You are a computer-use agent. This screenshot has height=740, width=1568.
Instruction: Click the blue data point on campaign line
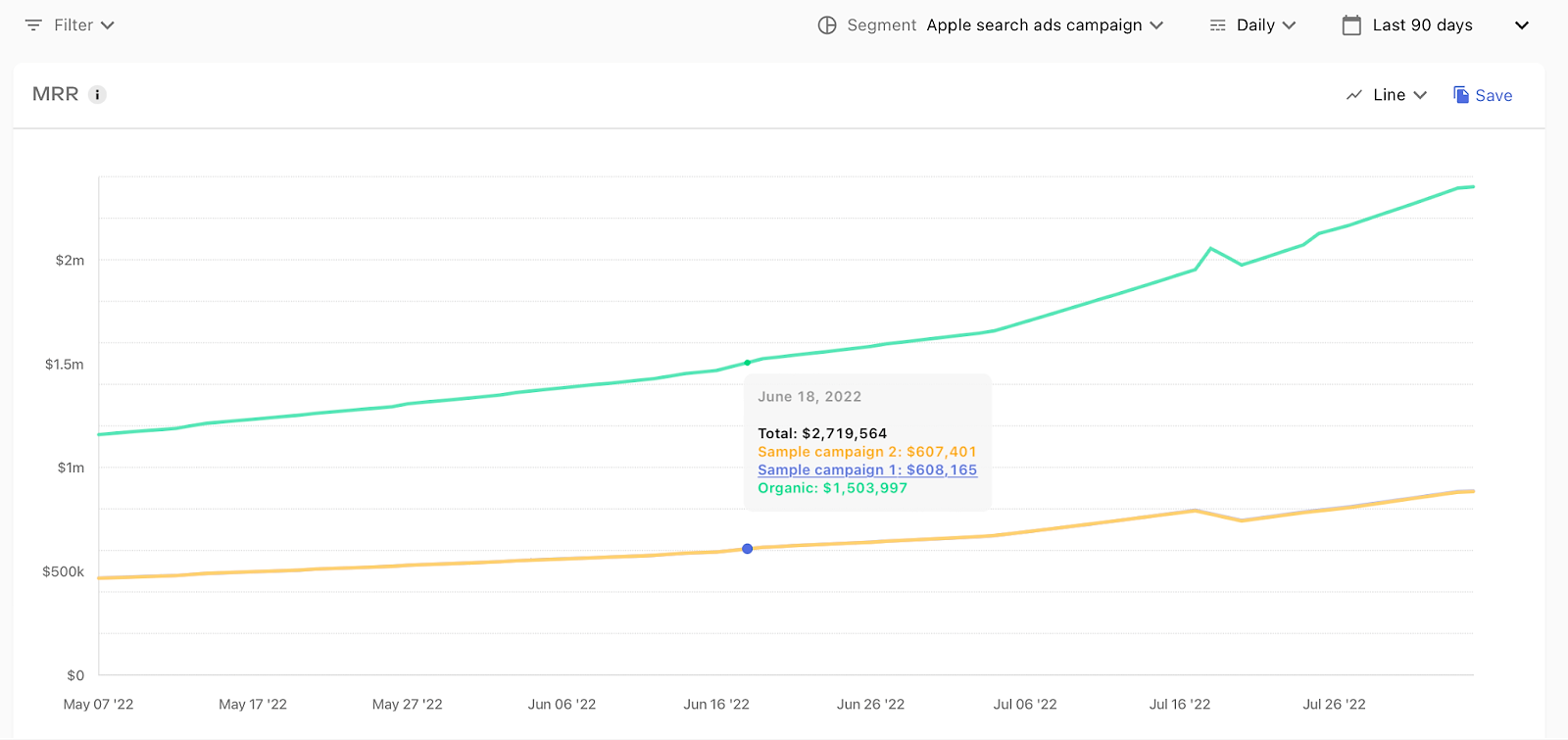[748, 549]
